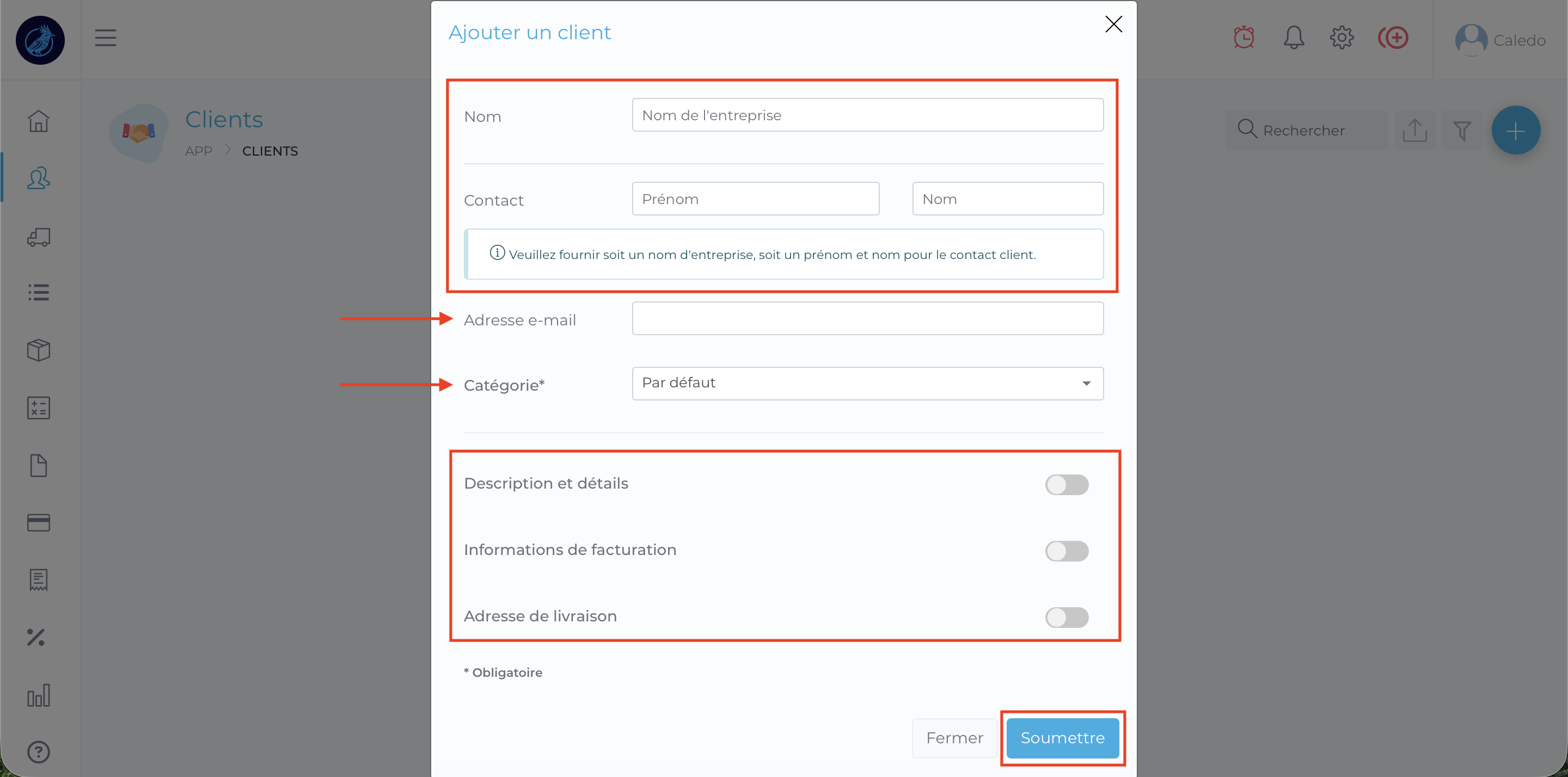The image size is (1568, 777).
Task: Expand the hamburger navigation menu
Action: 105,38
